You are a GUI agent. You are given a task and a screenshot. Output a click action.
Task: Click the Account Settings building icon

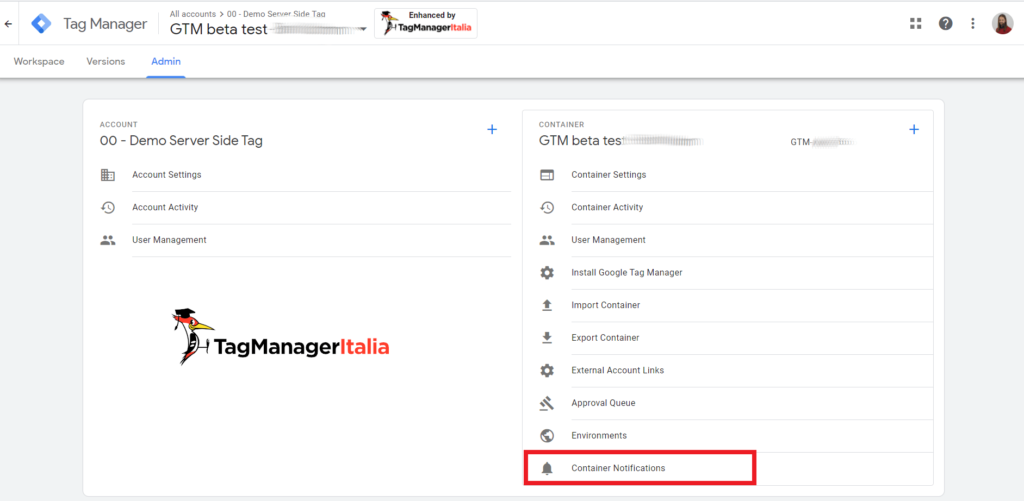(108, 175)
